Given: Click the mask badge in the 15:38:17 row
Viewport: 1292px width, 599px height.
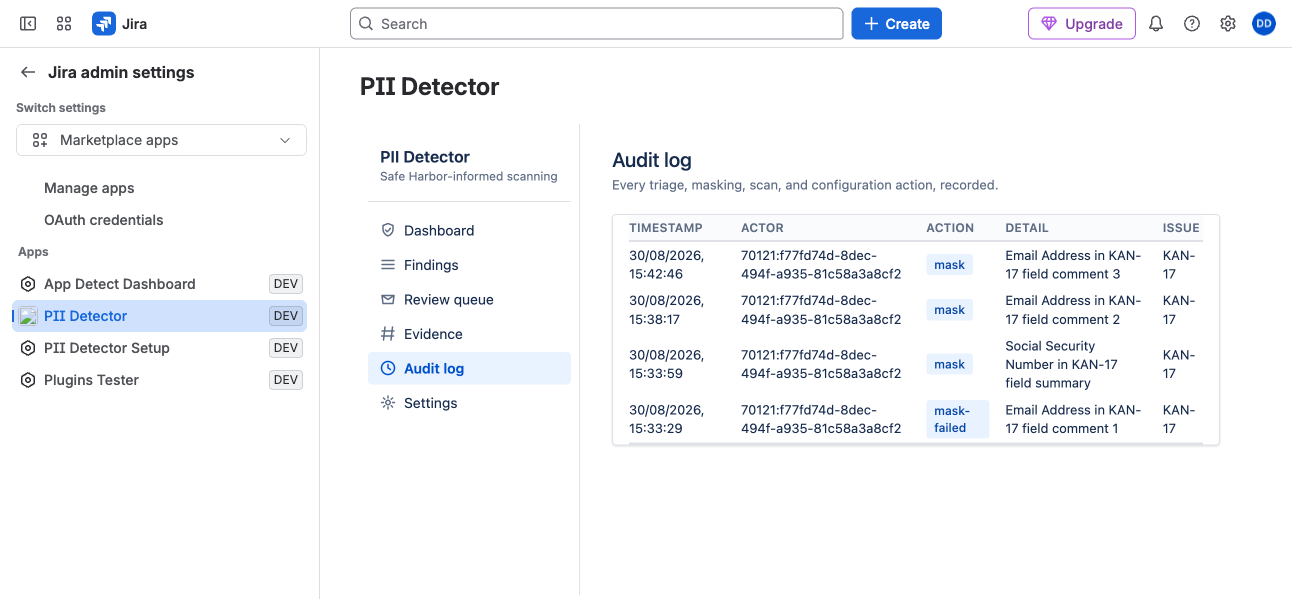Looking at the screenshot, I should [949, 310].
